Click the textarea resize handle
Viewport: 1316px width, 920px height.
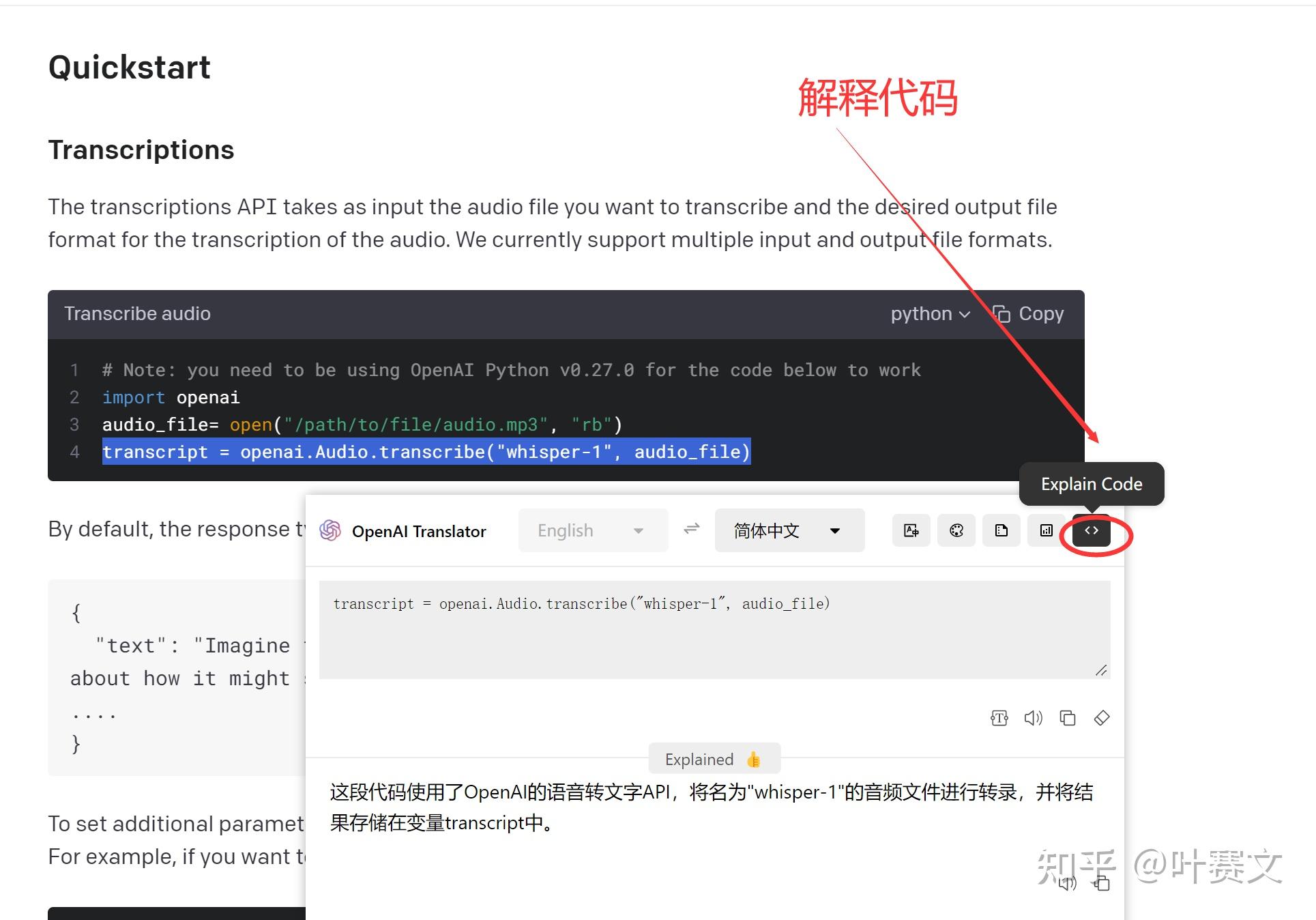click(x=1101, y=671)
